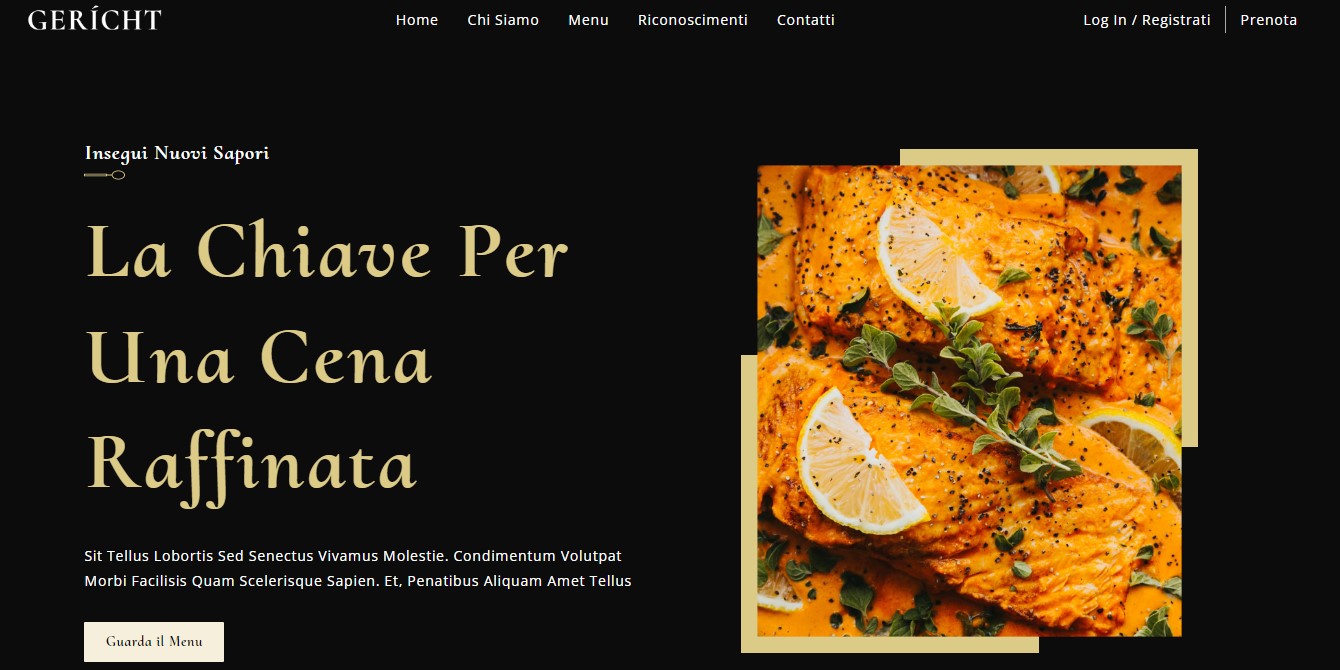Click the gold frame corner below the photo
1340x670 pixels.
point(890,645)
